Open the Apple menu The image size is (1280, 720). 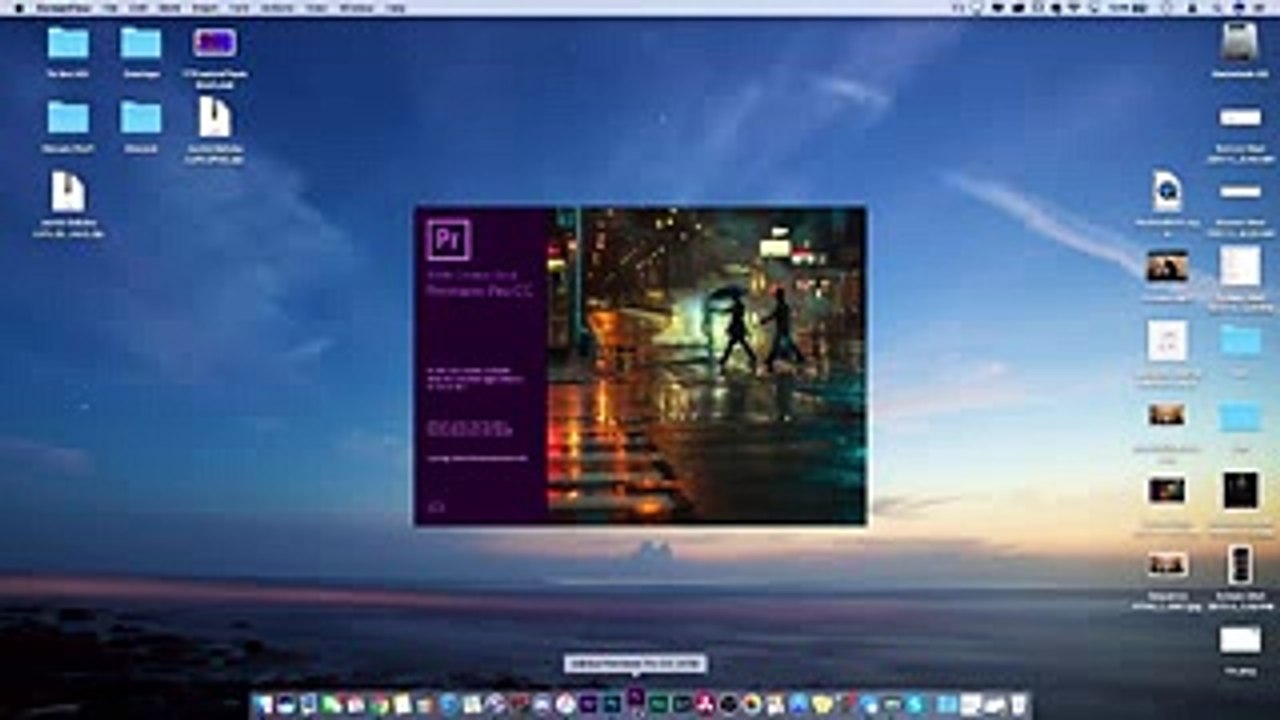click(x=19, y=8)
